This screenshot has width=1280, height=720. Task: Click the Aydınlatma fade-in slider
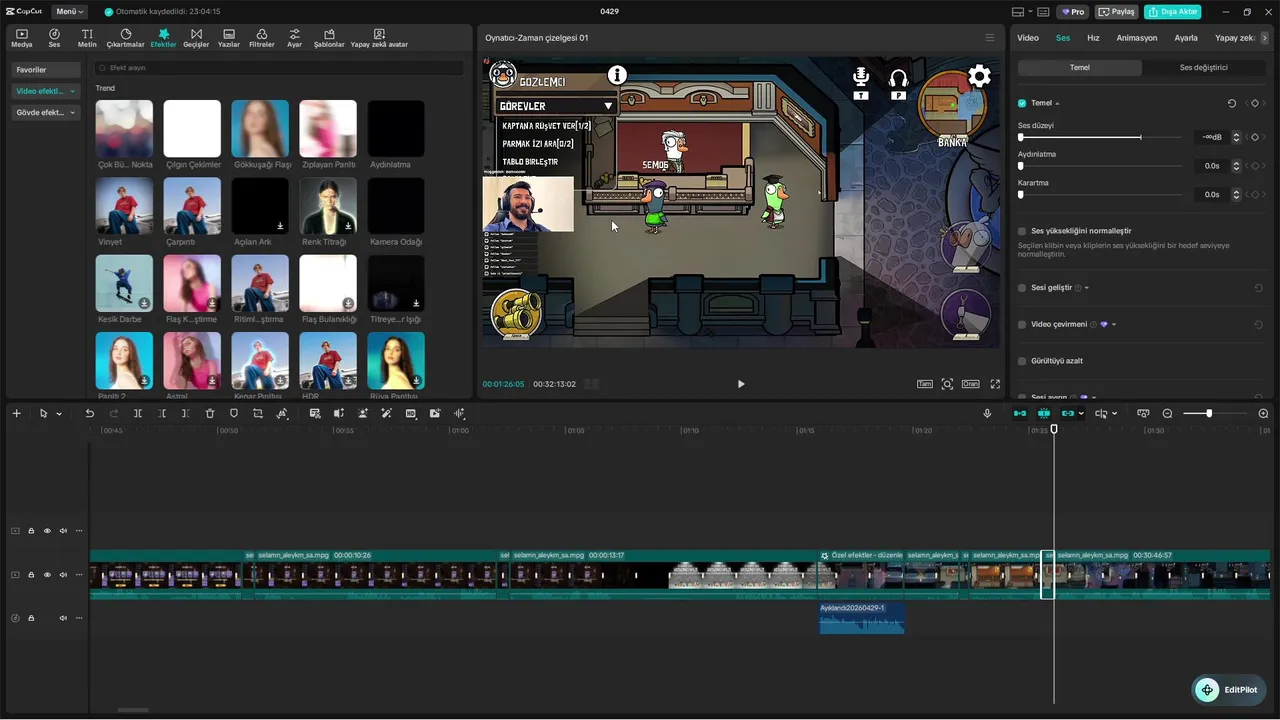(1101, 166)
